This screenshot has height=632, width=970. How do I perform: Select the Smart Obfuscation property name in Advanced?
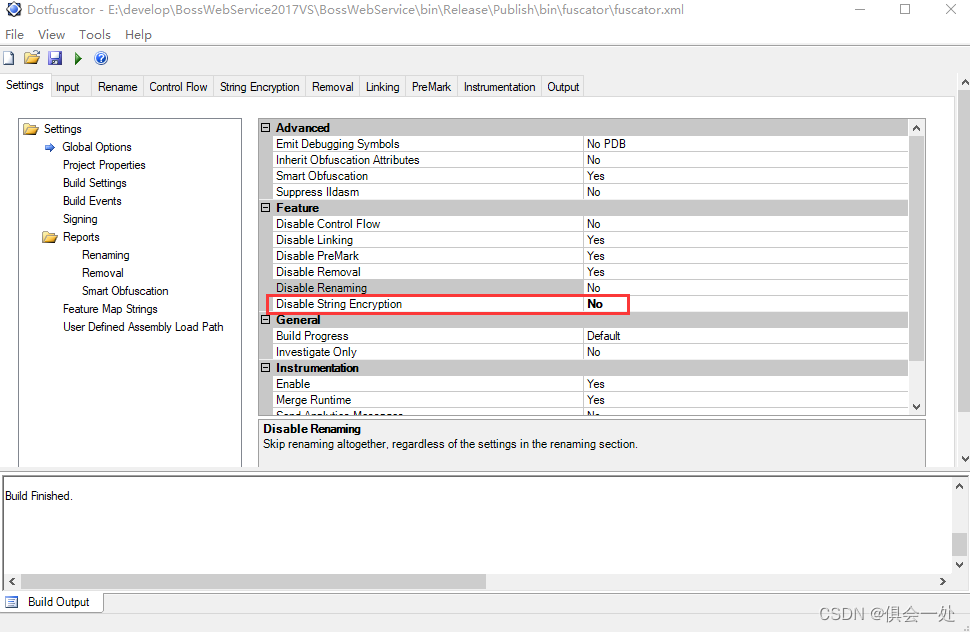coord(322,176)
